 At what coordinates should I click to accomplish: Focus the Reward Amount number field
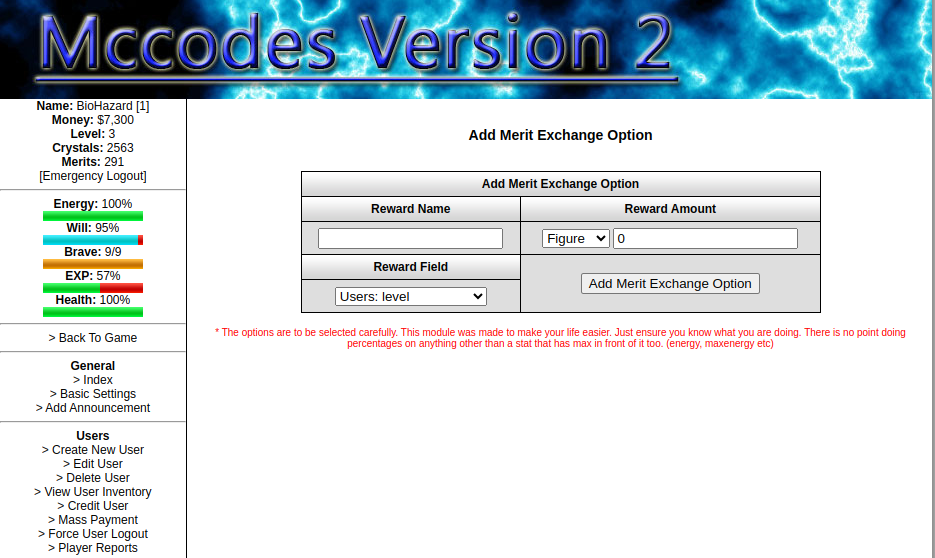705,239
